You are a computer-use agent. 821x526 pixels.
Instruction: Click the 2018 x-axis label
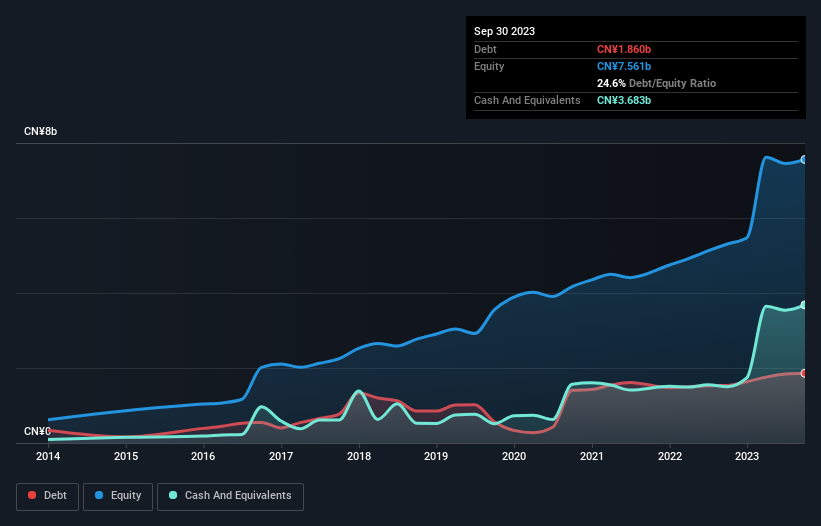point(359,456)
